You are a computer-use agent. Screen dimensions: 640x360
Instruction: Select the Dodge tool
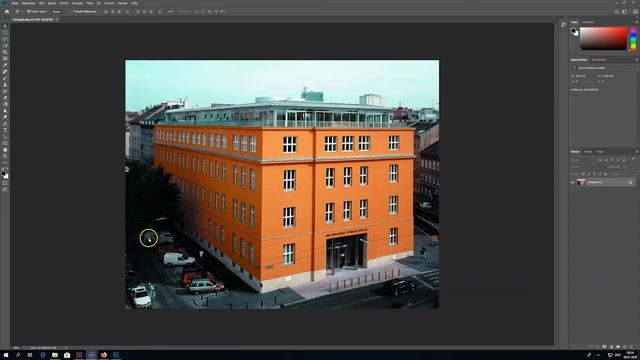point(5,117)
